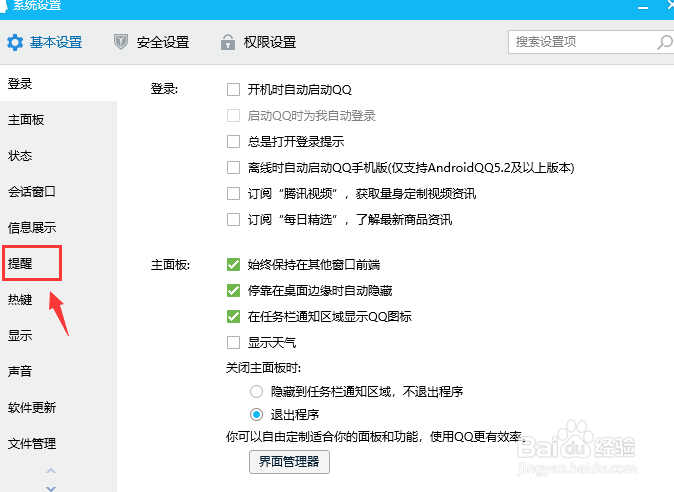Viewport: 674px width, 492px height.
Task: Select 隐藏到任务栏通知区域 radio option
Action: click(257, 391)
